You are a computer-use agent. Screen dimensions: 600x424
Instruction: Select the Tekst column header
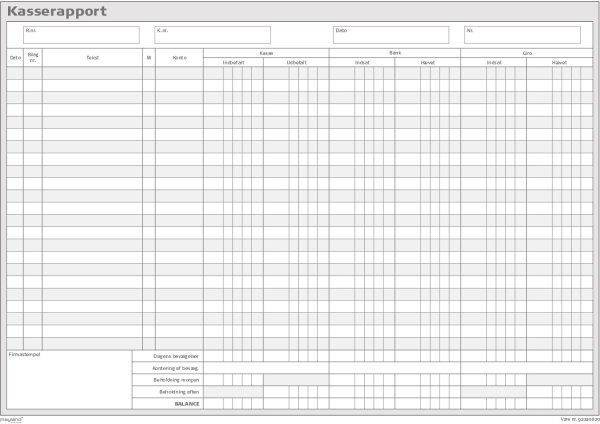pos(92,58)
